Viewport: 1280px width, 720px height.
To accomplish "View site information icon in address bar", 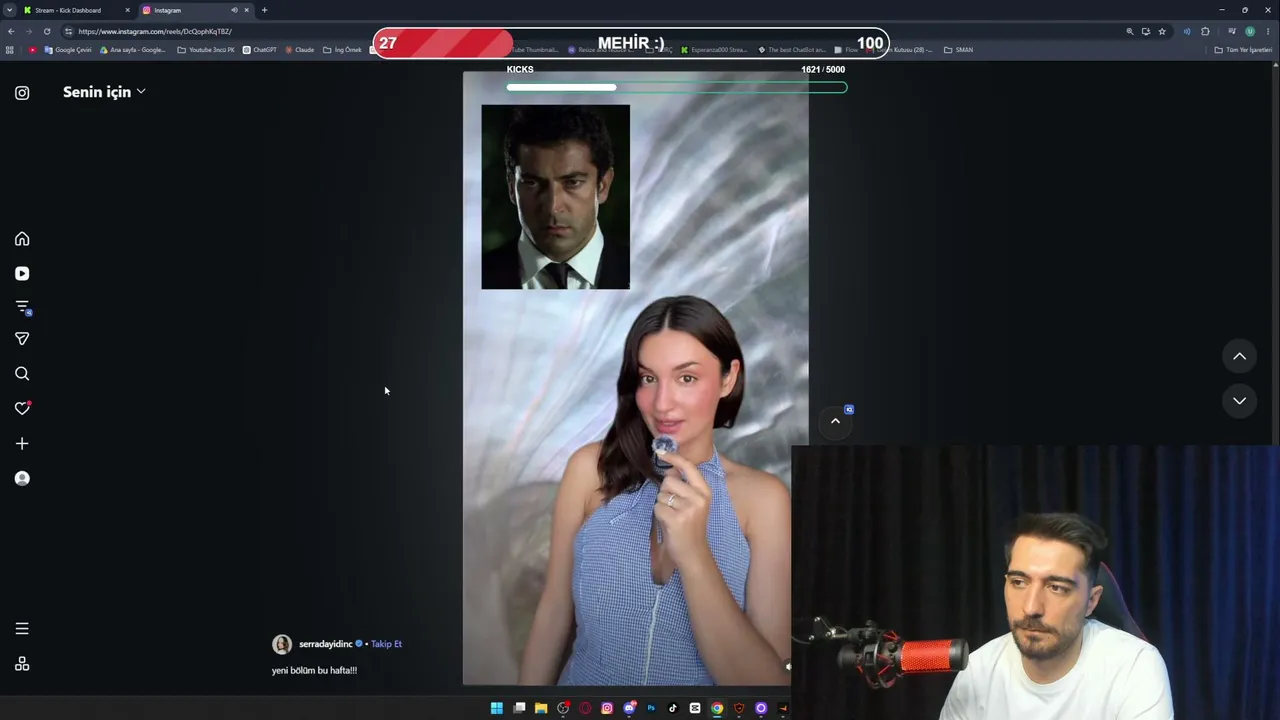I will point(68,31).
